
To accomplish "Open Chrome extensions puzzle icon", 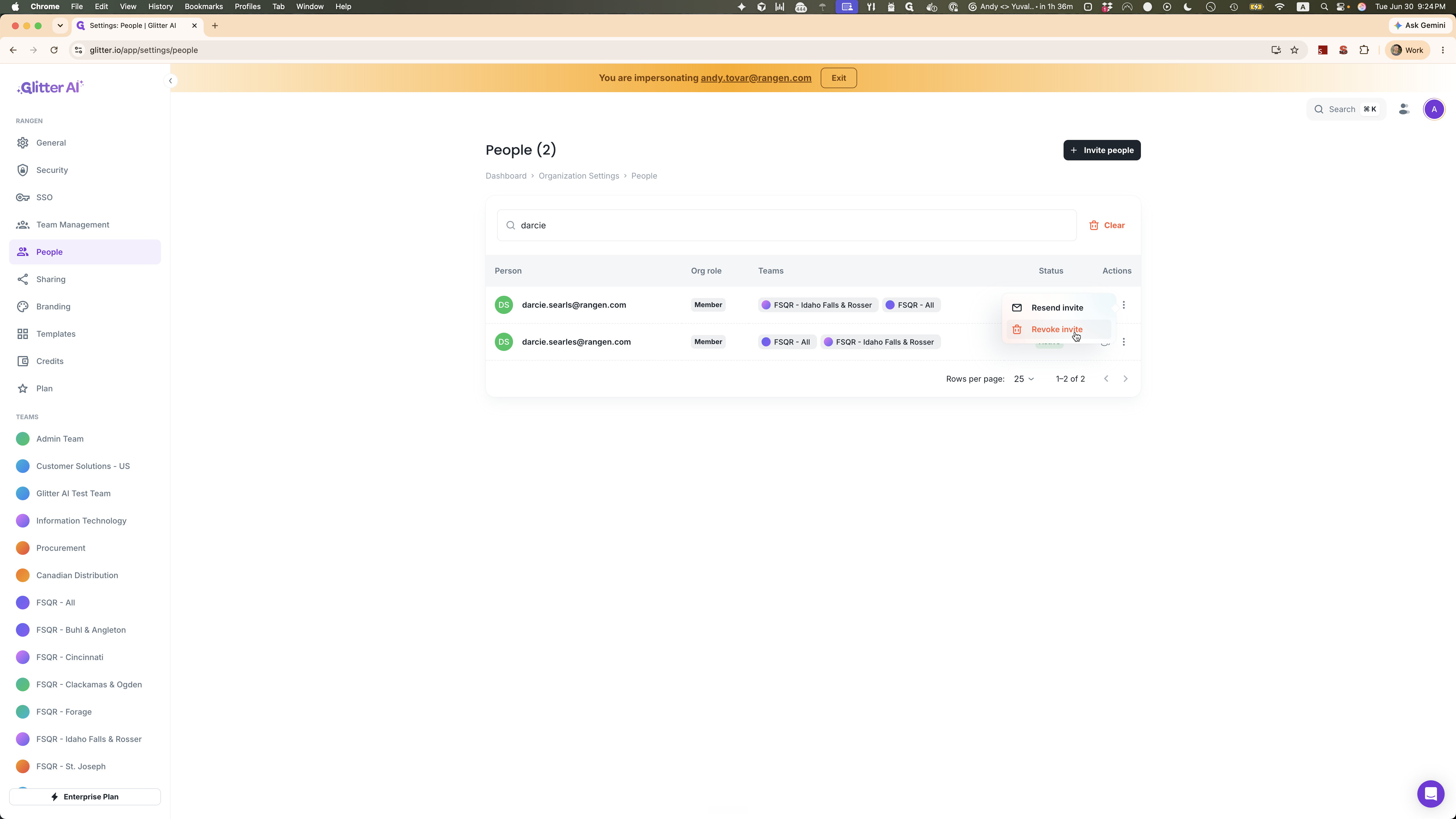I will pos(1364,50).
